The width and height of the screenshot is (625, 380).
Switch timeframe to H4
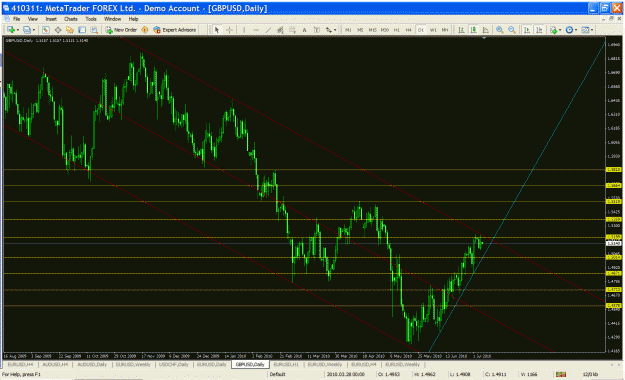click(409, 30)
